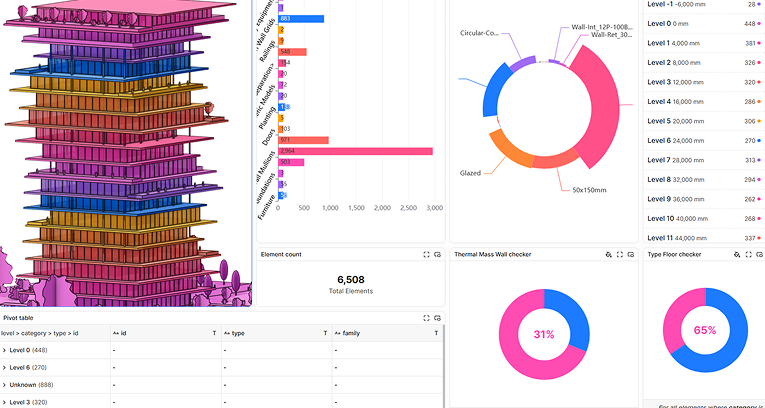Viewport: 765px width, 408px height.
Task: Expand Type Floor checker to fullscreen
Action: (x=748, y=255)
